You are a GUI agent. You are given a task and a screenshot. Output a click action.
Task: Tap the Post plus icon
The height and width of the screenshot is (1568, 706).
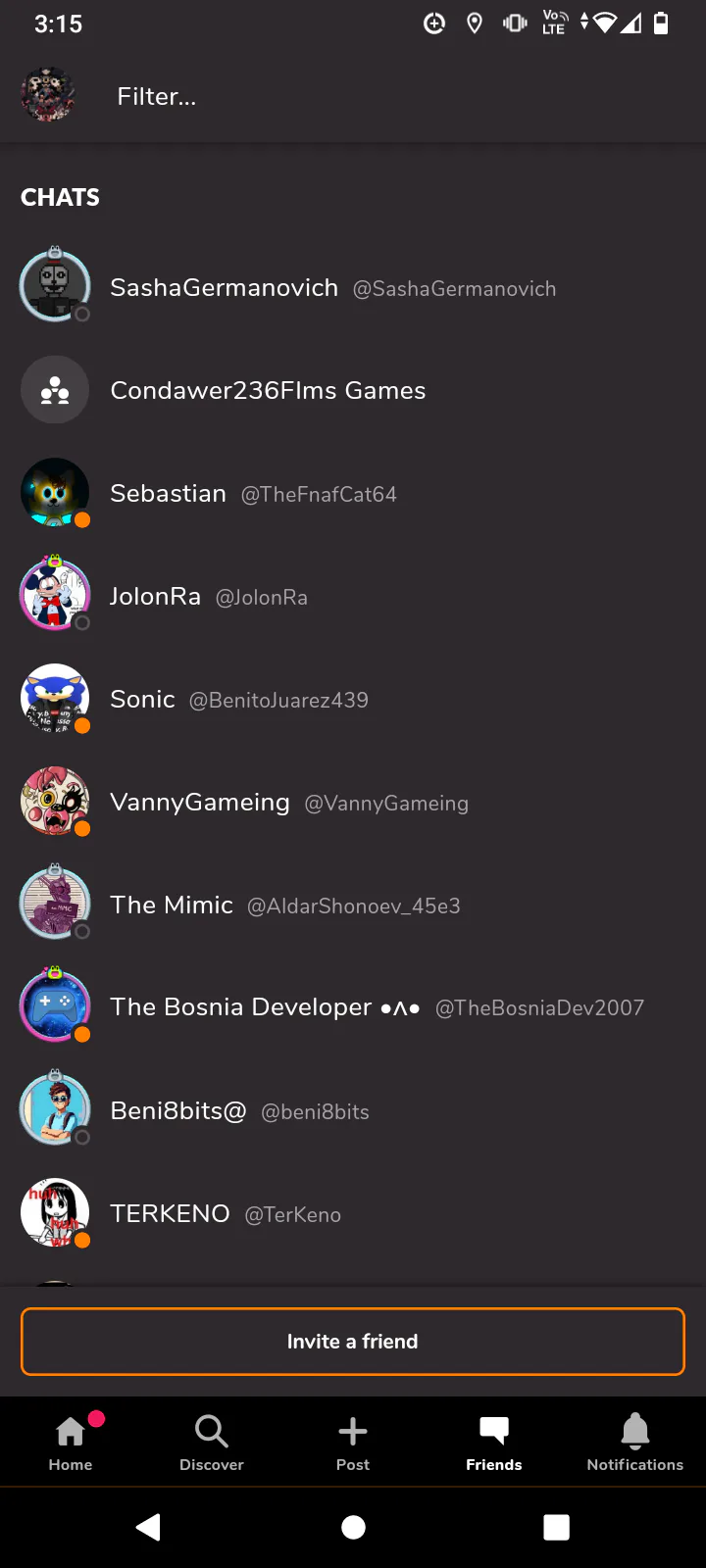(x=353, y=1441)
